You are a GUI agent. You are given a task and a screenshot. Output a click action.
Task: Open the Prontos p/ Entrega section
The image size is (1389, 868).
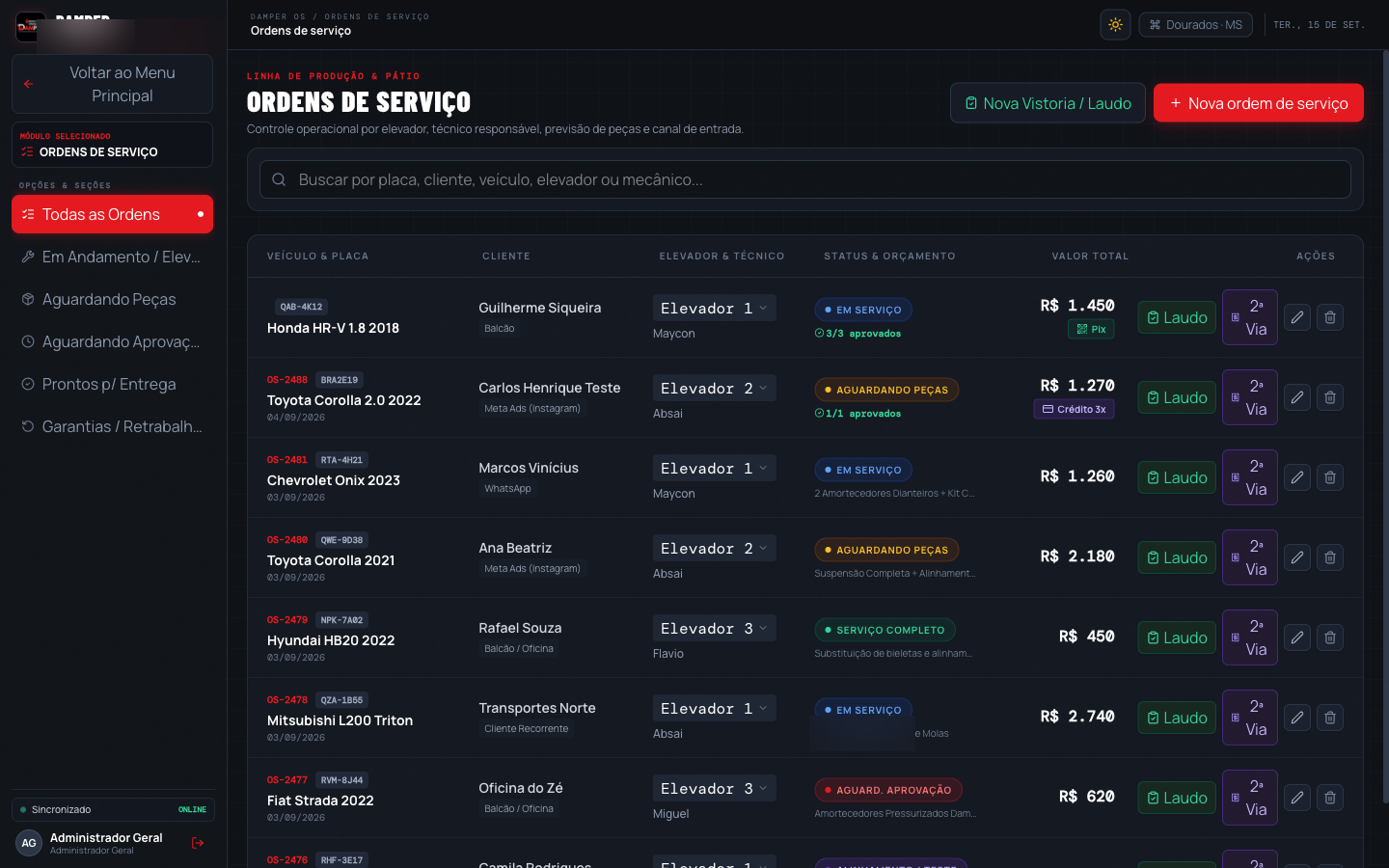[112, 384]
